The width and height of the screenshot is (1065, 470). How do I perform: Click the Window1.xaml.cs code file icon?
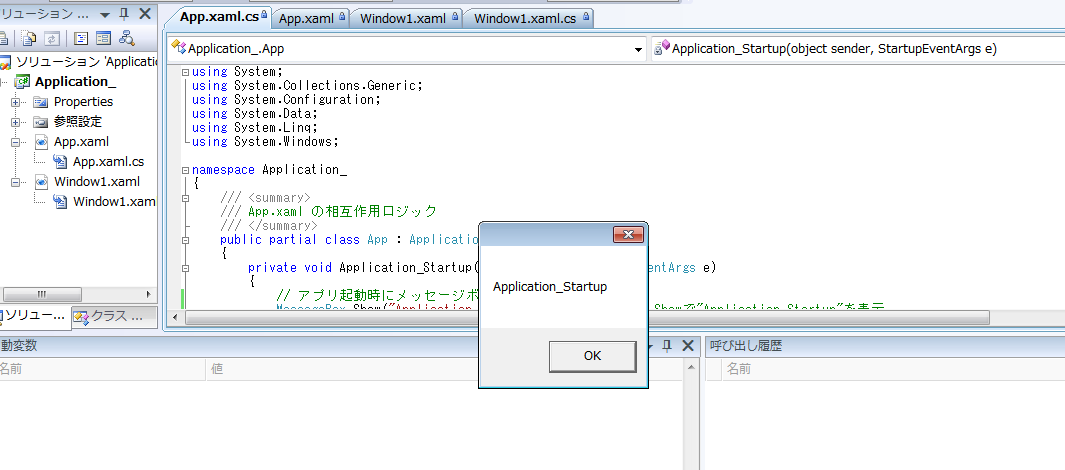click(x=60, y=202)
